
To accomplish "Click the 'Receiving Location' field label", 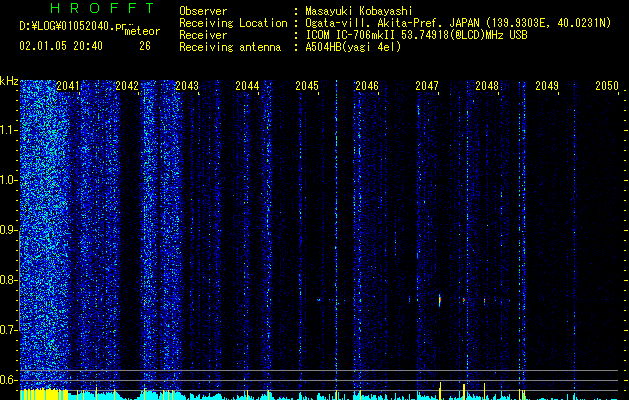I will pyautogui.click(x=233, y=23).
